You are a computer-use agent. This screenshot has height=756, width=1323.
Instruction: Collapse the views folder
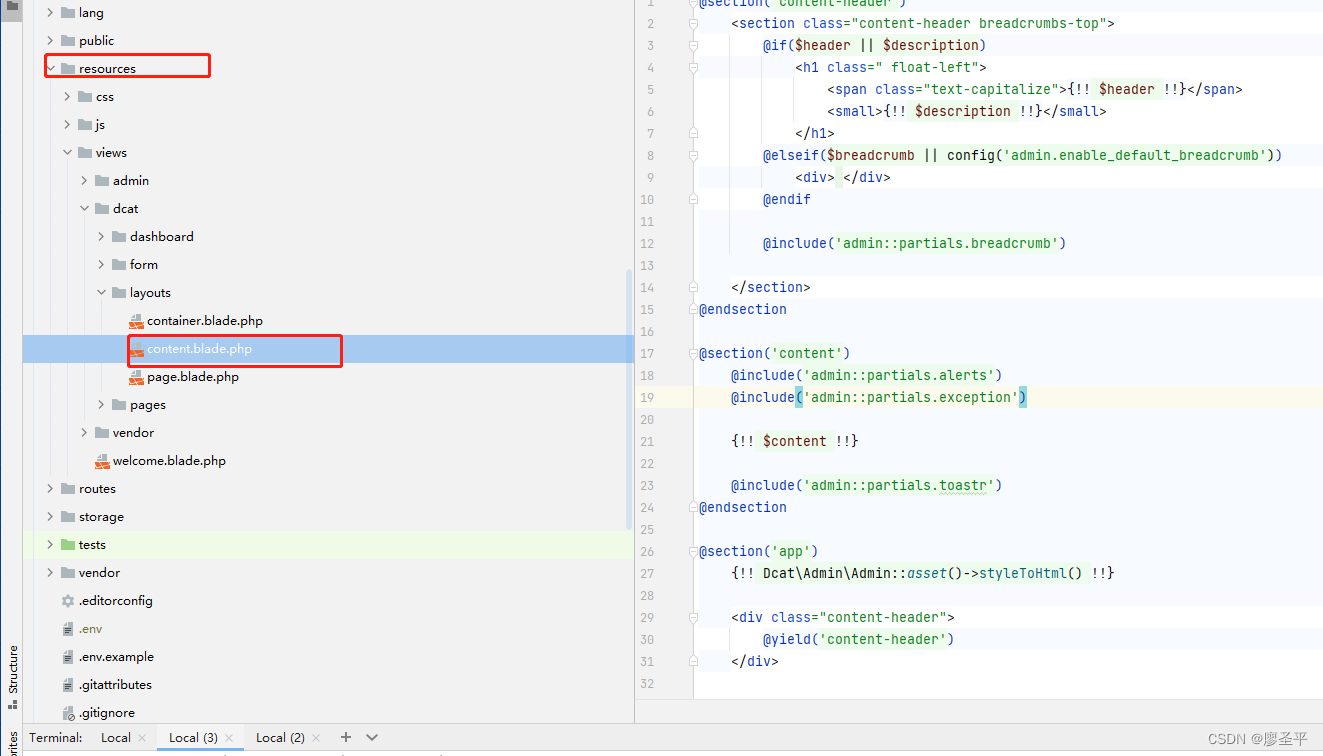tap(67, 152)
